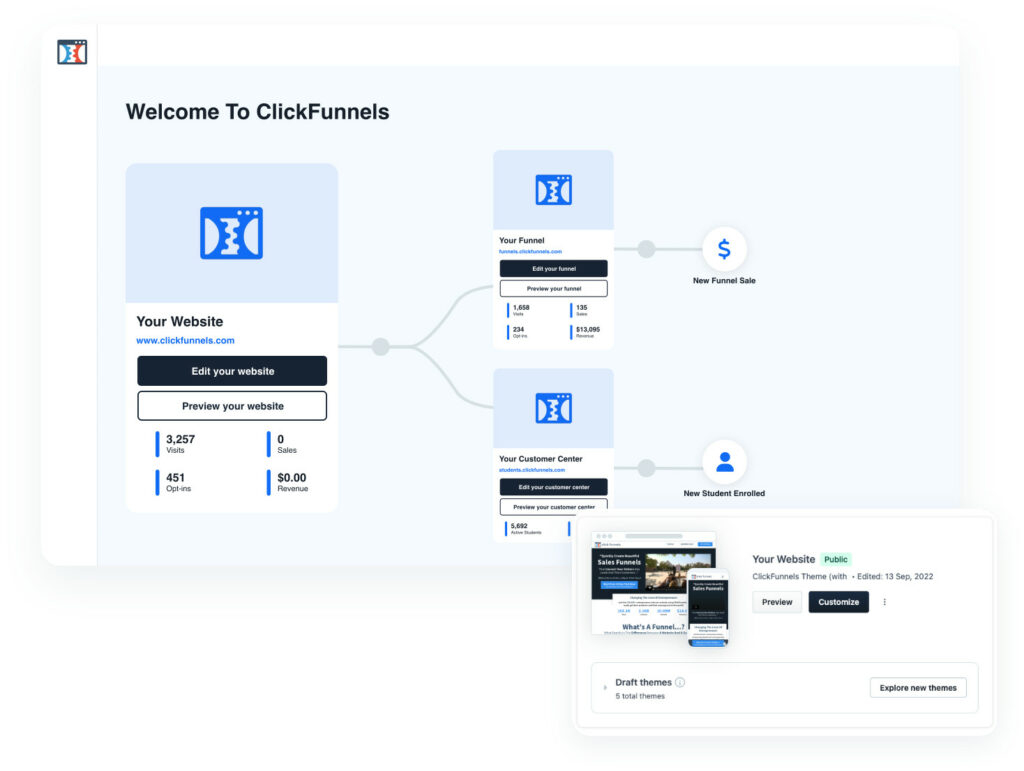Open the funnels.clickfunnels.com link

coord(530,251)
